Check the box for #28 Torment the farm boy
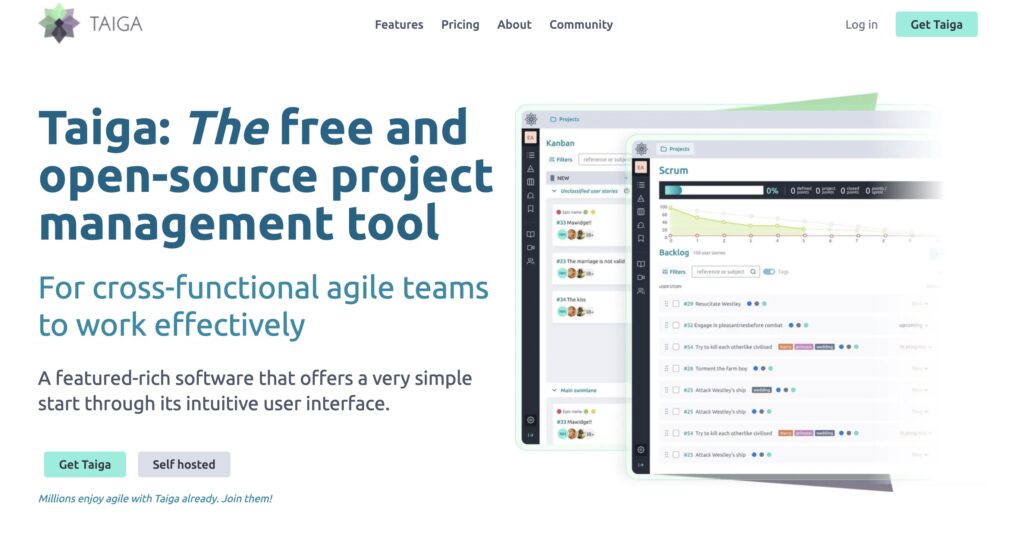This screenshot has height=541, width=1024. (676, 369)
